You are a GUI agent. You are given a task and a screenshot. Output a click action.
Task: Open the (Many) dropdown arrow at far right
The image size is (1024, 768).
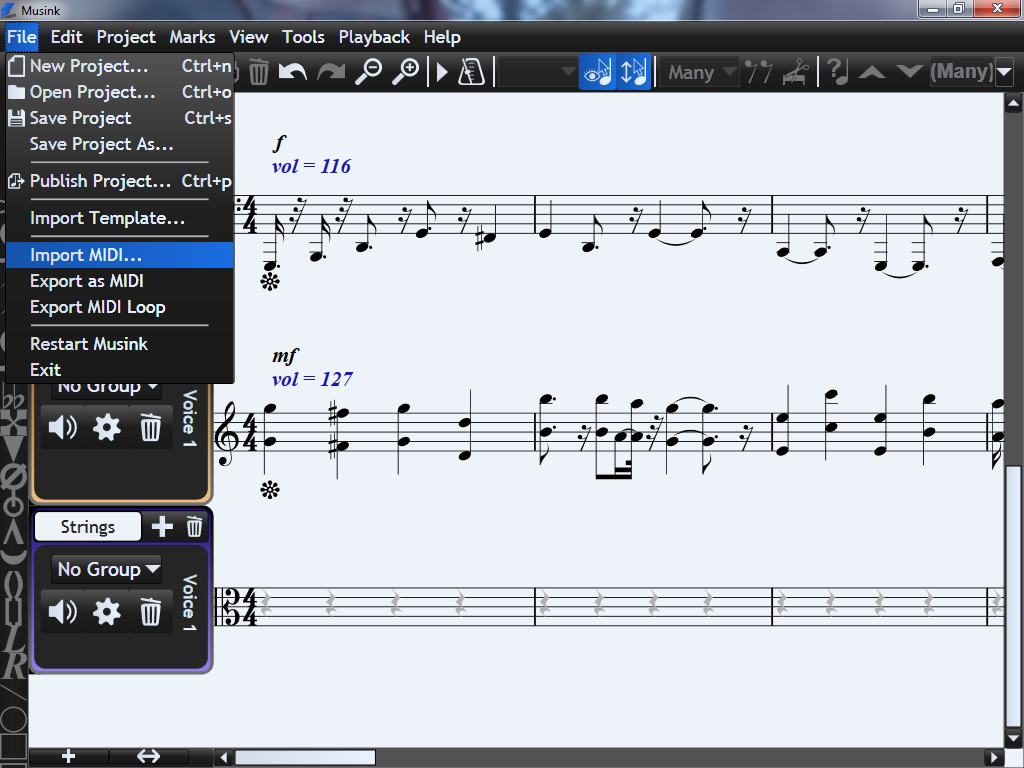click(x=1003, y=72)
